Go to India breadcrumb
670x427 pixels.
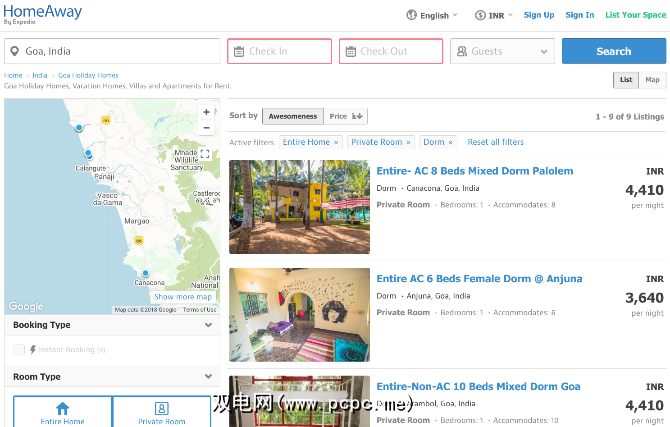[40, 75]
